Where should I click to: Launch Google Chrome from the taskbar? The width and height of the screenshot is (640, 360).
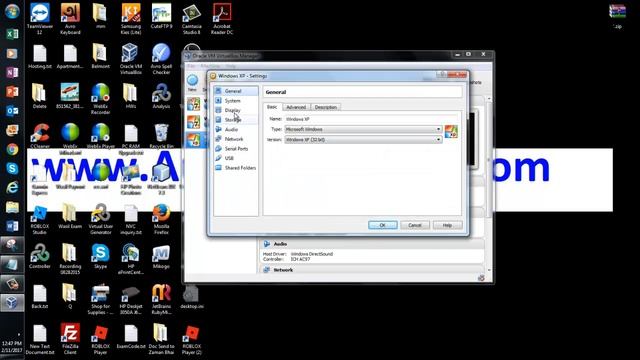[x=12, y=149]
